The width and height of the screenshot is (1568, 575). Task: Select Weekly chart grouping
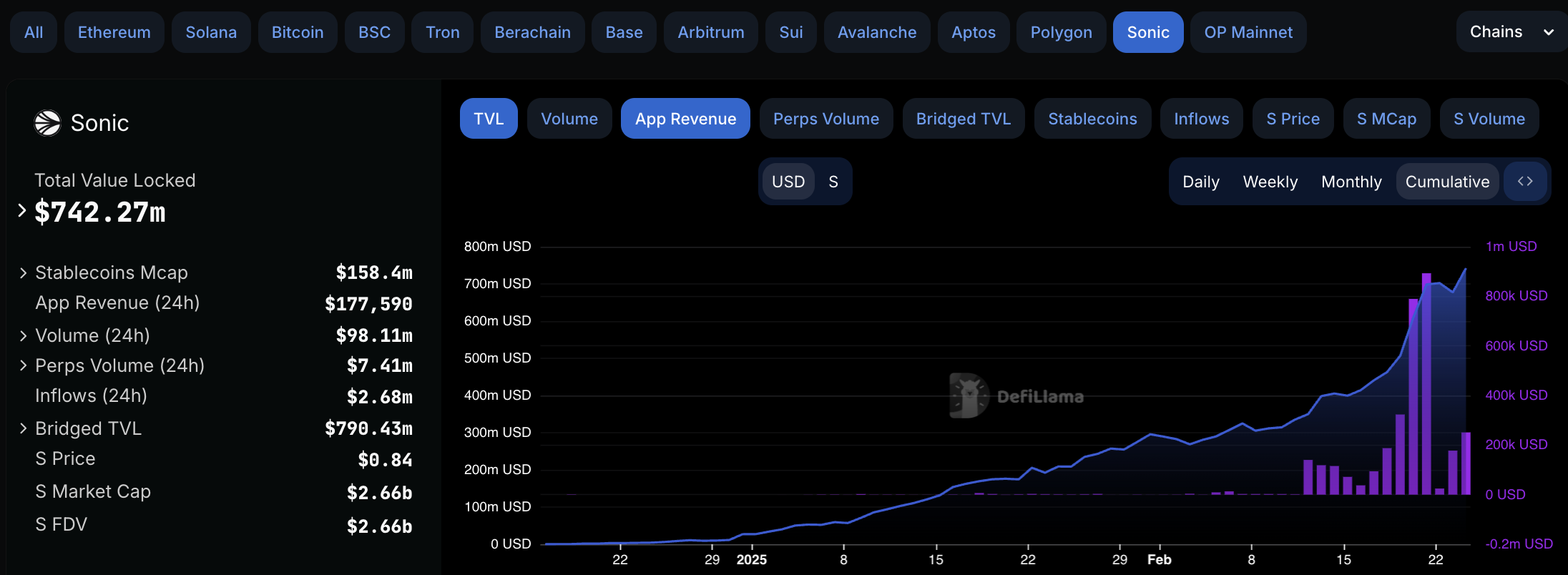click(x=1270, y=182)
